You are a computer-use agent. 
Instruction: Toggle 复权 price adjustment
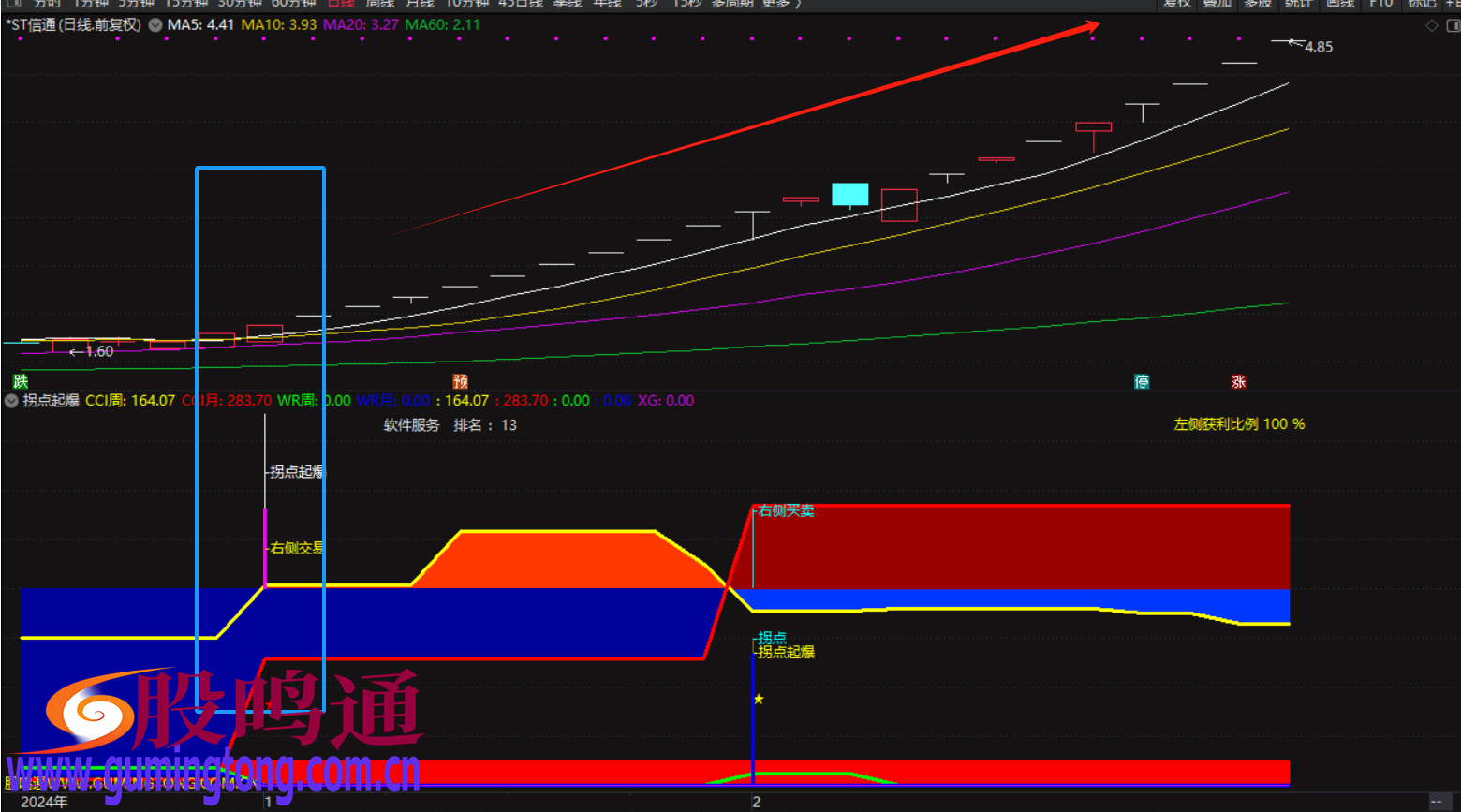pos(1176,4)
